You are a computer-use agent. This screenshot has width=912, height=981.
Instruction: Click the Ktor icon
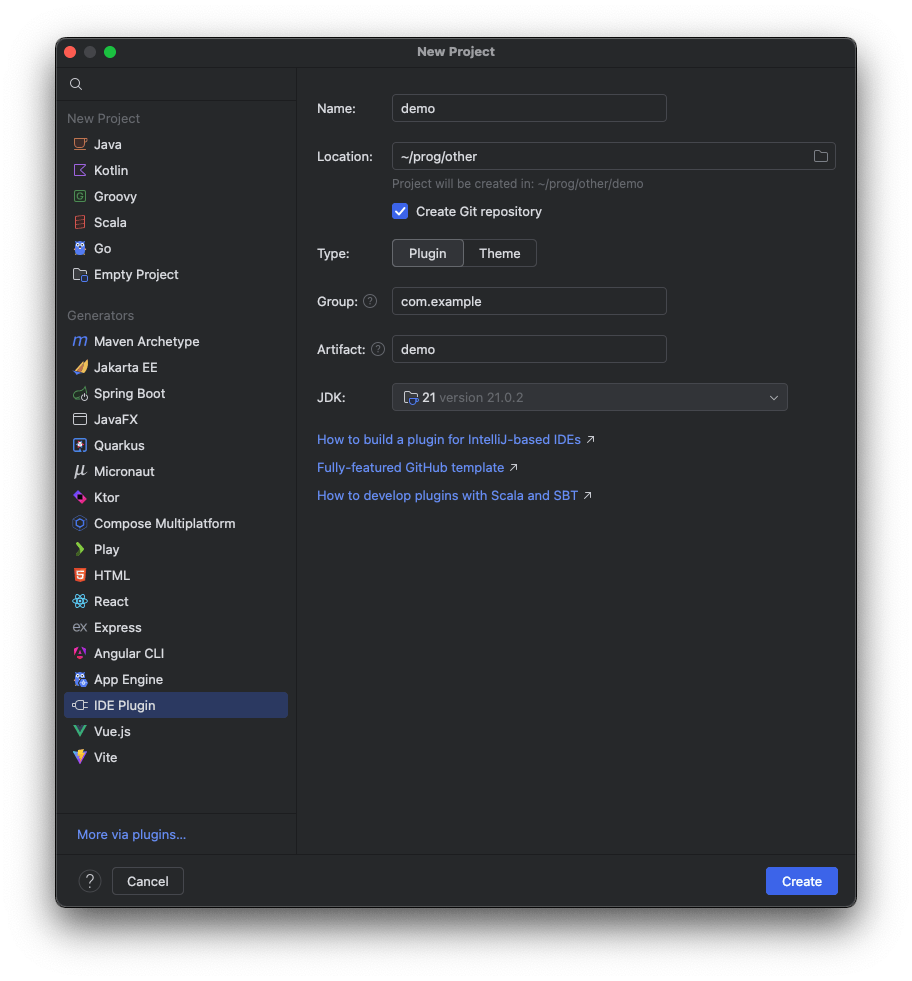[x=80, y=497]
